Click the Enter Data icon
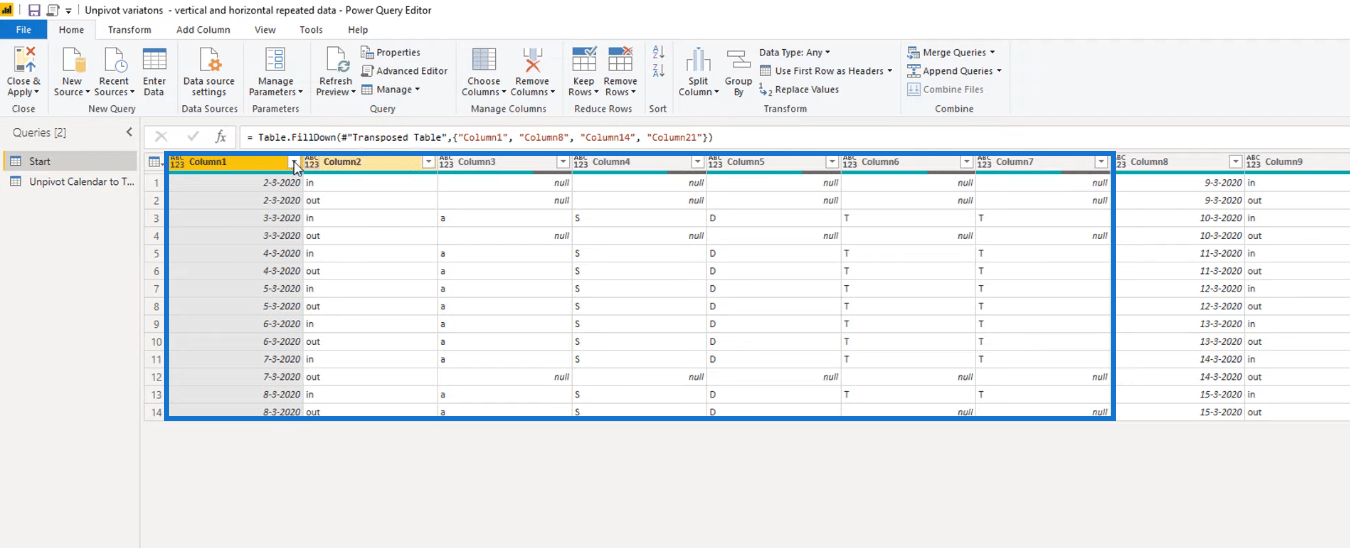Viewport: 1350px width, 548px height. click(154, 59)
